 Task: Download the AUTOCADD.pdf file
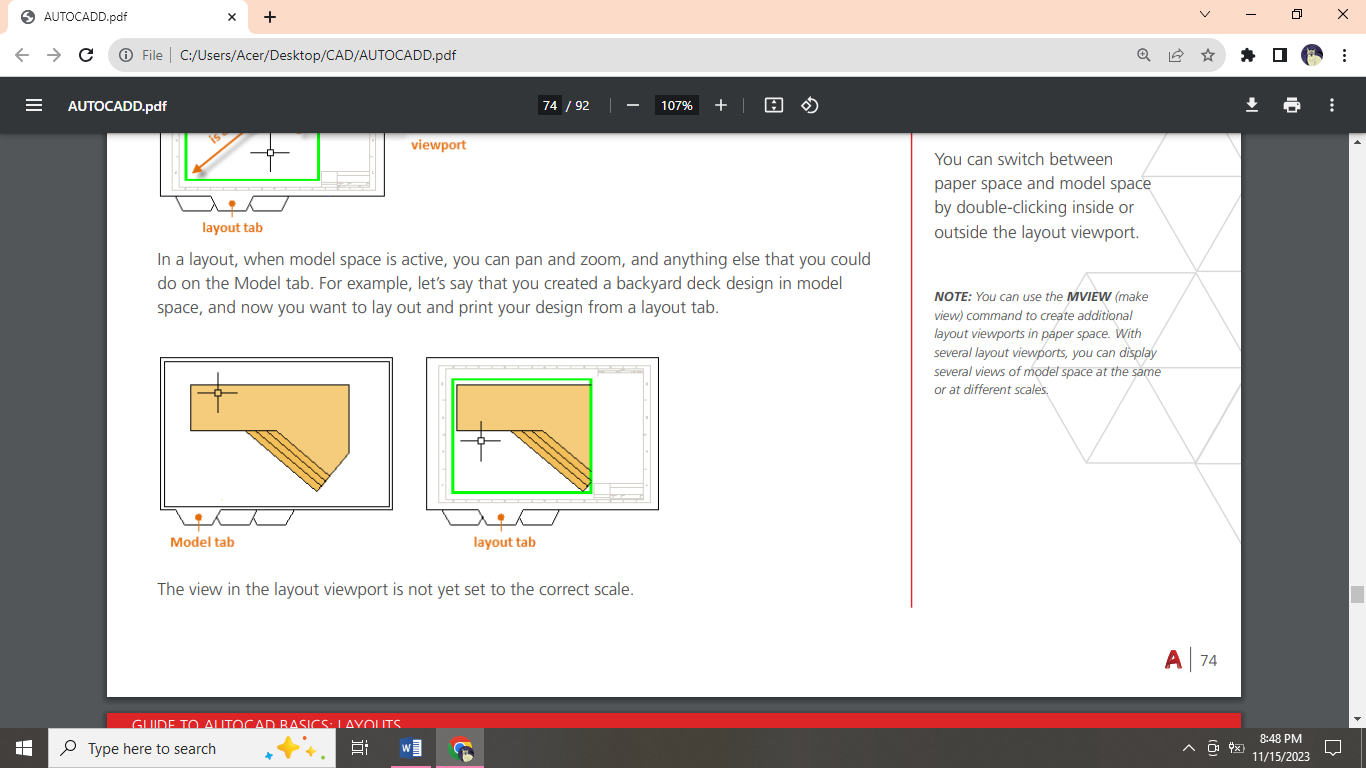1251,105
